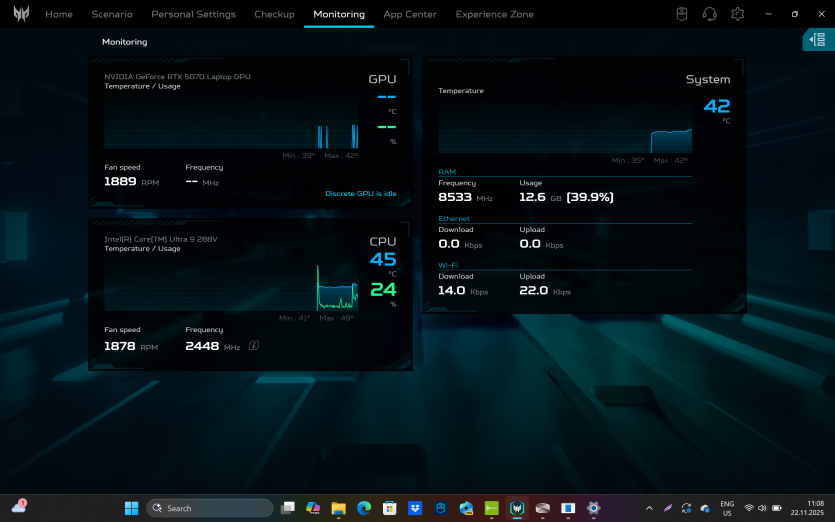Launch Microsoft Edge from the taskbar

[x=364, y=508]
